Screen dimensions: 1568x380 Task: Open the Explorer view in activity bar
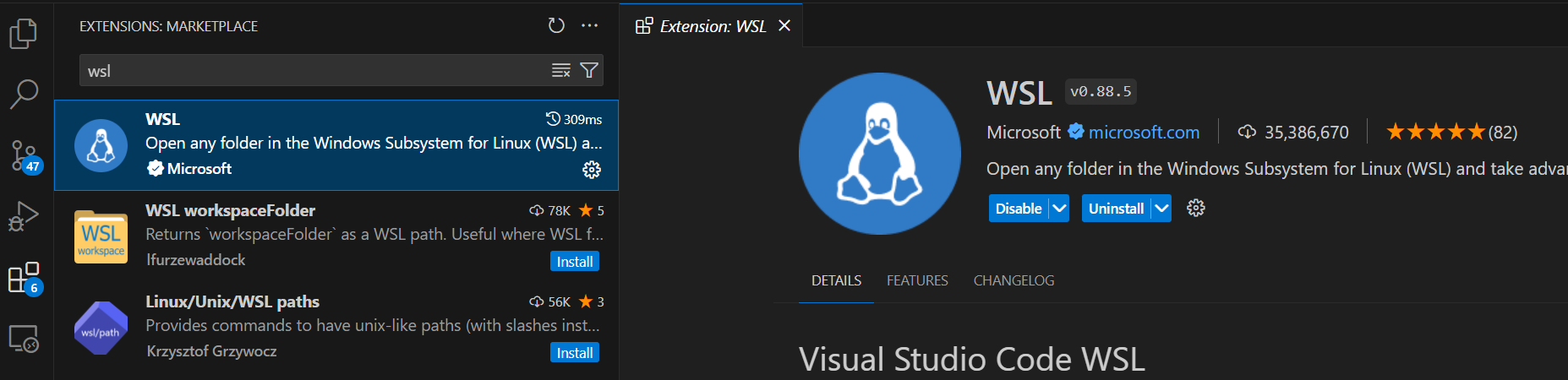point(24,34)
